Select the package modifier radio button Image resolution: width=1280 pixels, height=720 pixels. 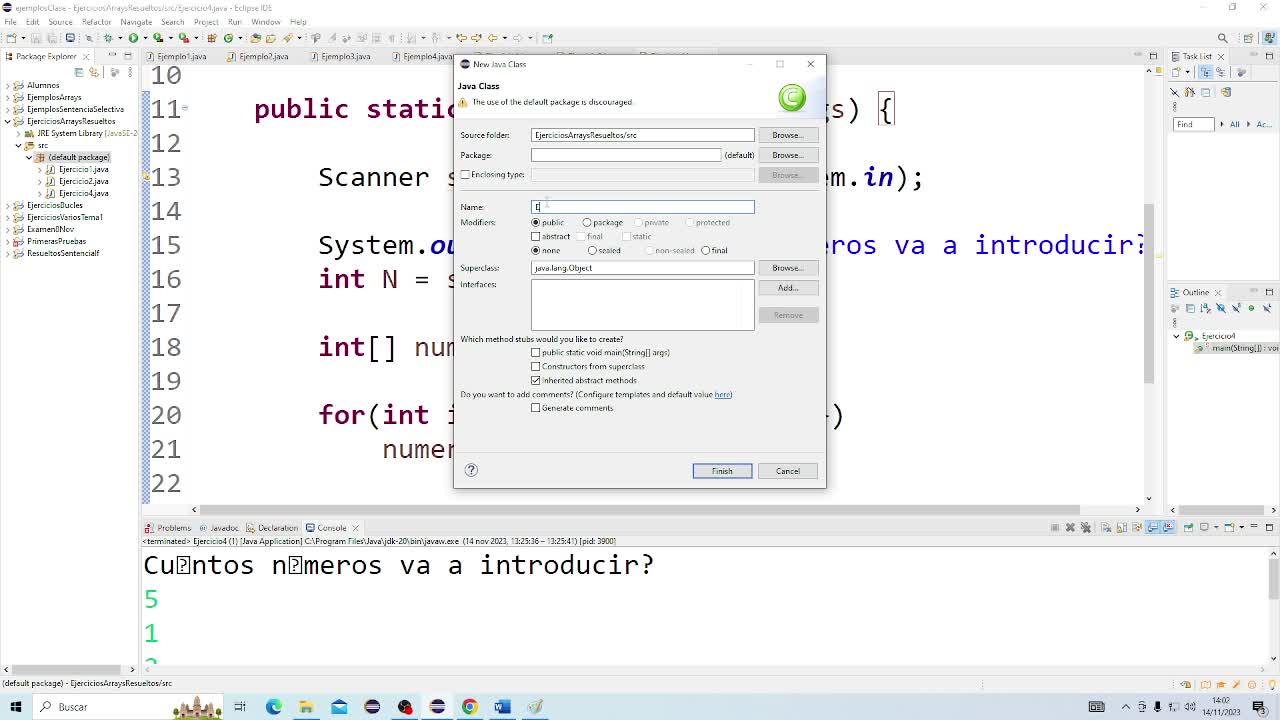coord(587,222)
